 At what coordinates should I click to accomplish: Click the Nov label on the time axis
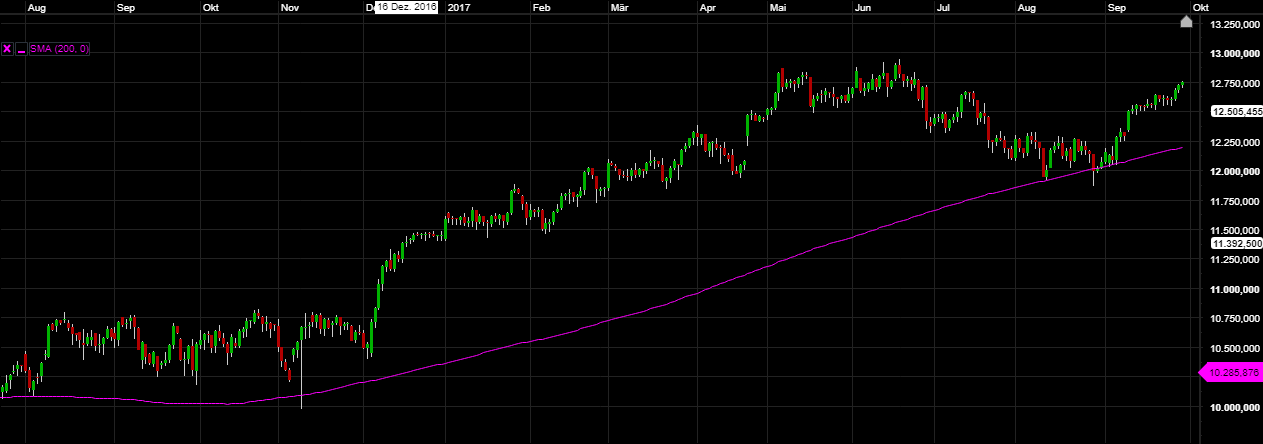coord(290,8)
